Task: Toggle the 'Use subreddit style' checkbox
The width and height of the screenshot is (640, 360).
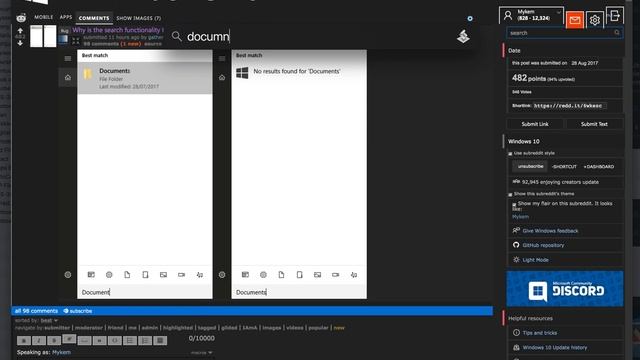Action: (510, 153)
